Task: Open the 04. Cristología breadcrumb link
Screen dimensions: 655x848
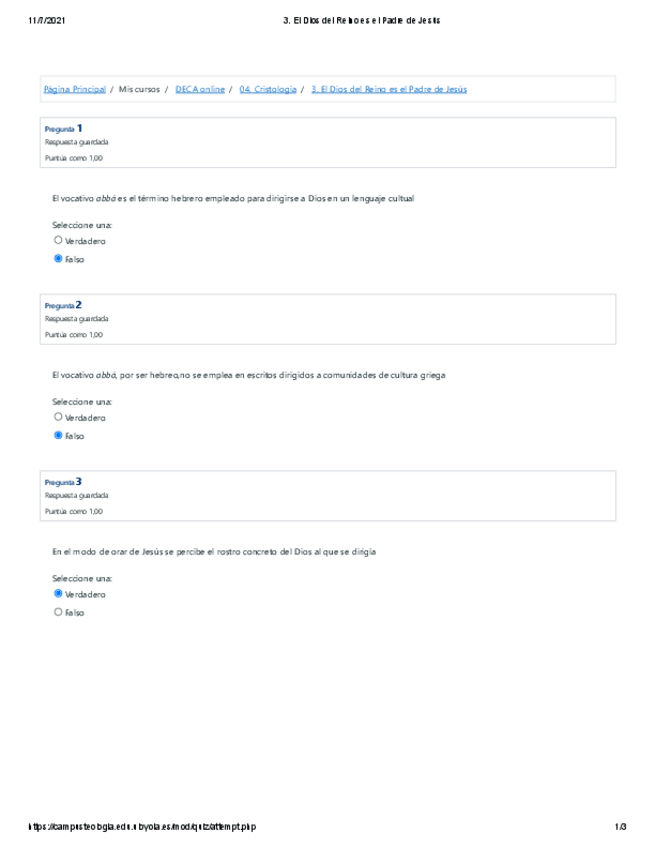Action: pyautogui.click(x=268, y=90)
